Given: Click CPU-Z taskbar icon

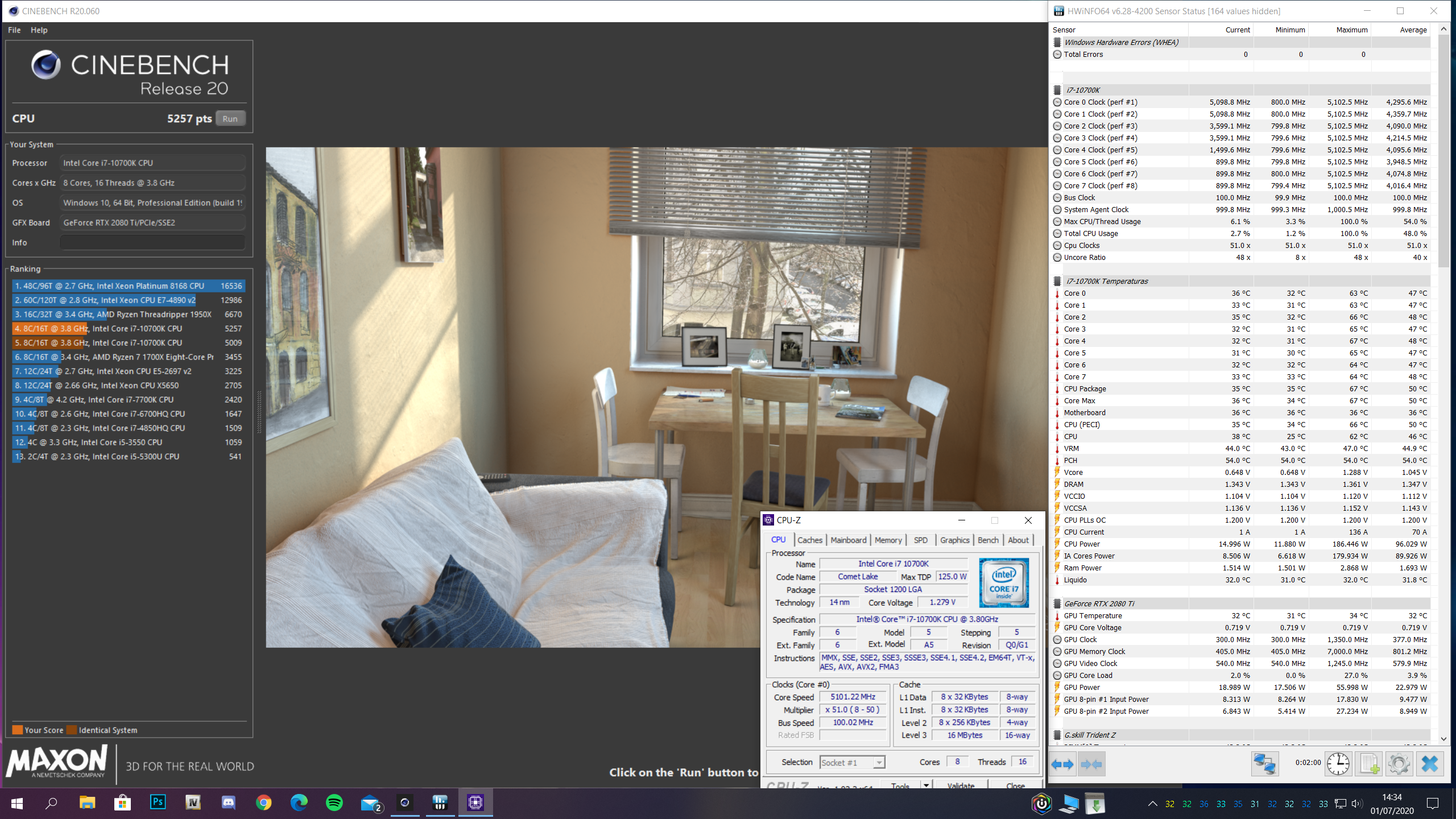Looking at the screenshot, I should point(475,803).
